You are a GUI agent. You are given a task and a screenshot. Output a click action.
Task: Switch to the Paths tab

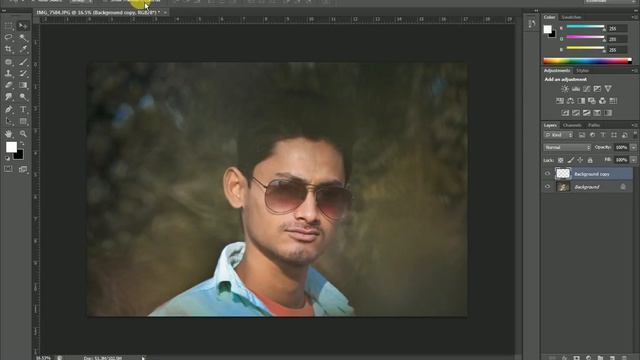594,125
